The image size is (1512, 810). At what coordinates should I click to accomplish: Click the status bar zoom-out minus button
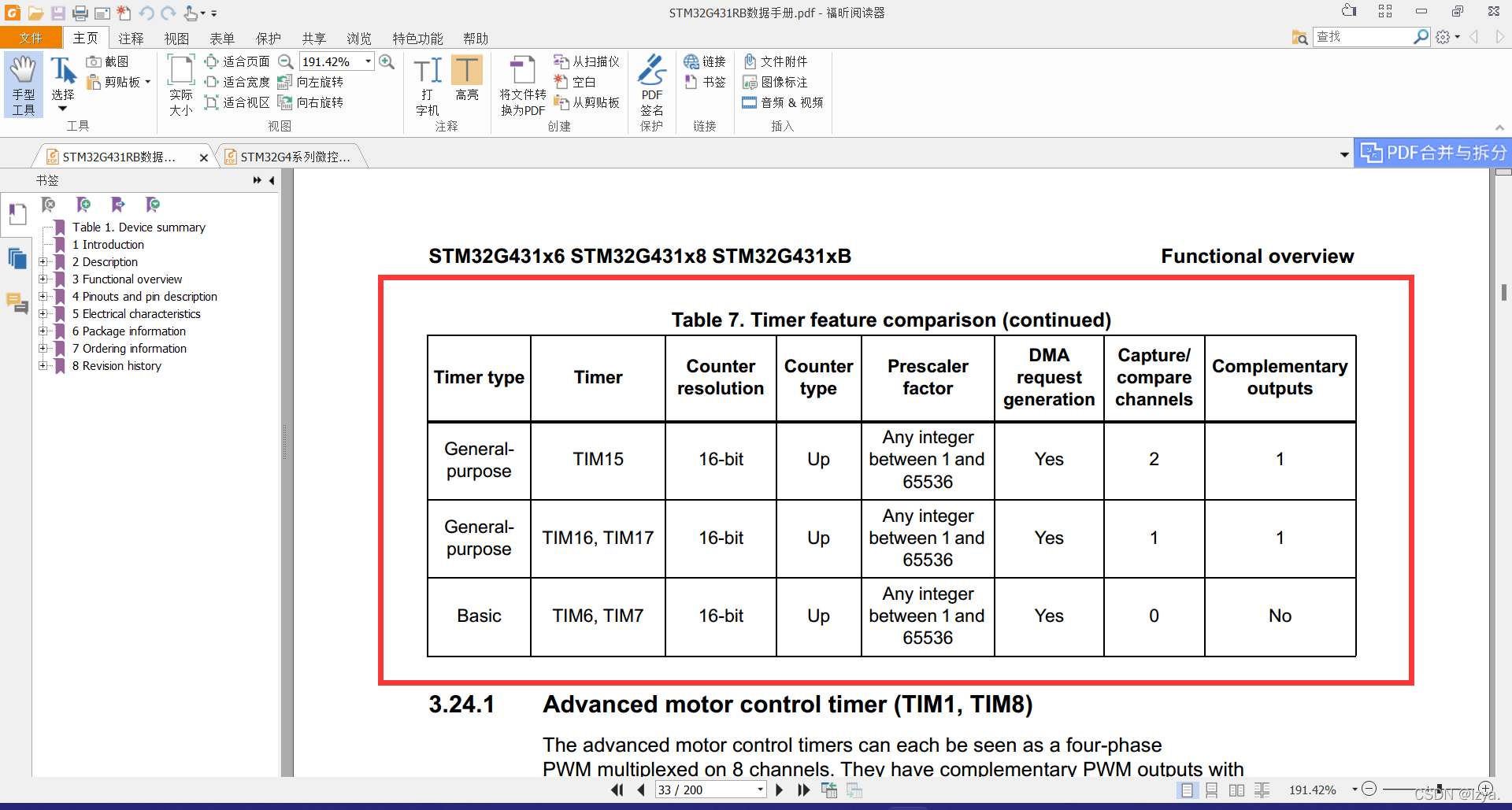[1369, 789]
